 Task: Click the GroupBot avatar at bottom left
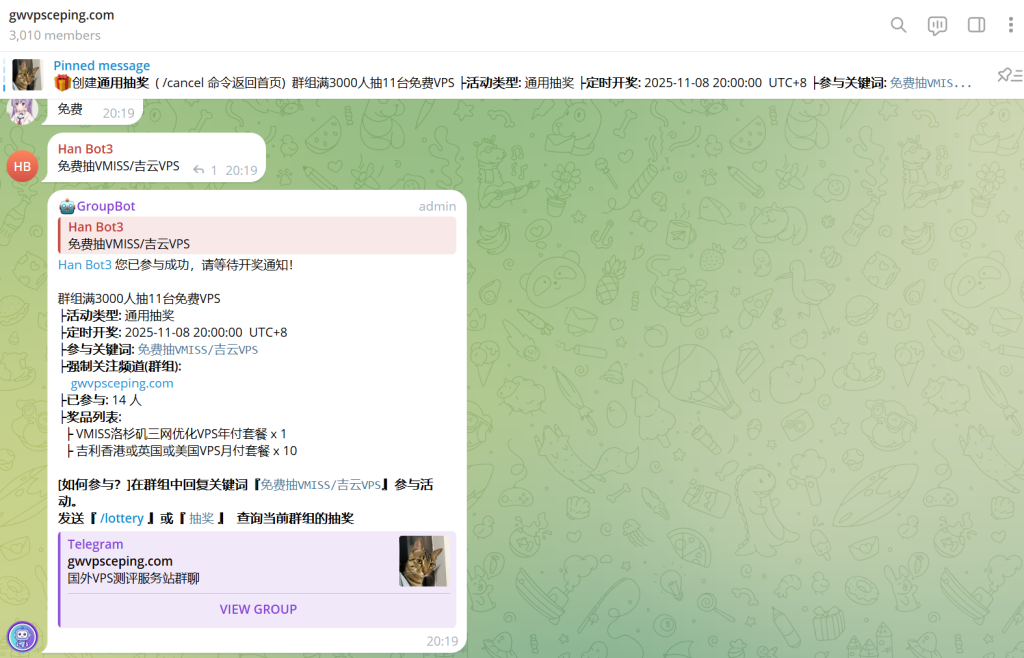click(x=22, y=637)
